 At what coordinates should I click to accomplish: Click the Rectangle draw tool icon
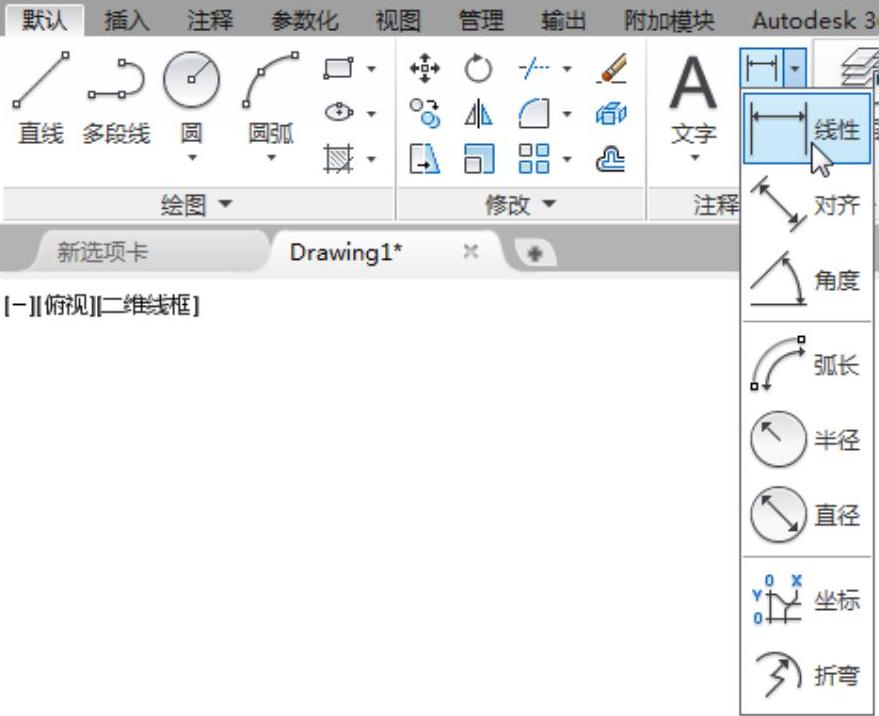click(x=339, y=68)
